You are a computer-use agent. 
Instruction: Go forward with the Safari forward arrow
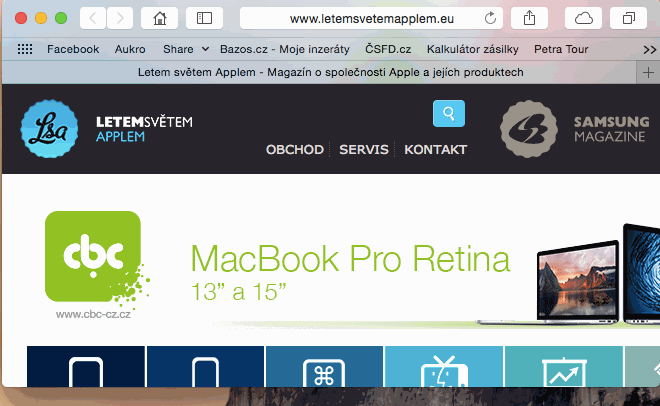120,18
